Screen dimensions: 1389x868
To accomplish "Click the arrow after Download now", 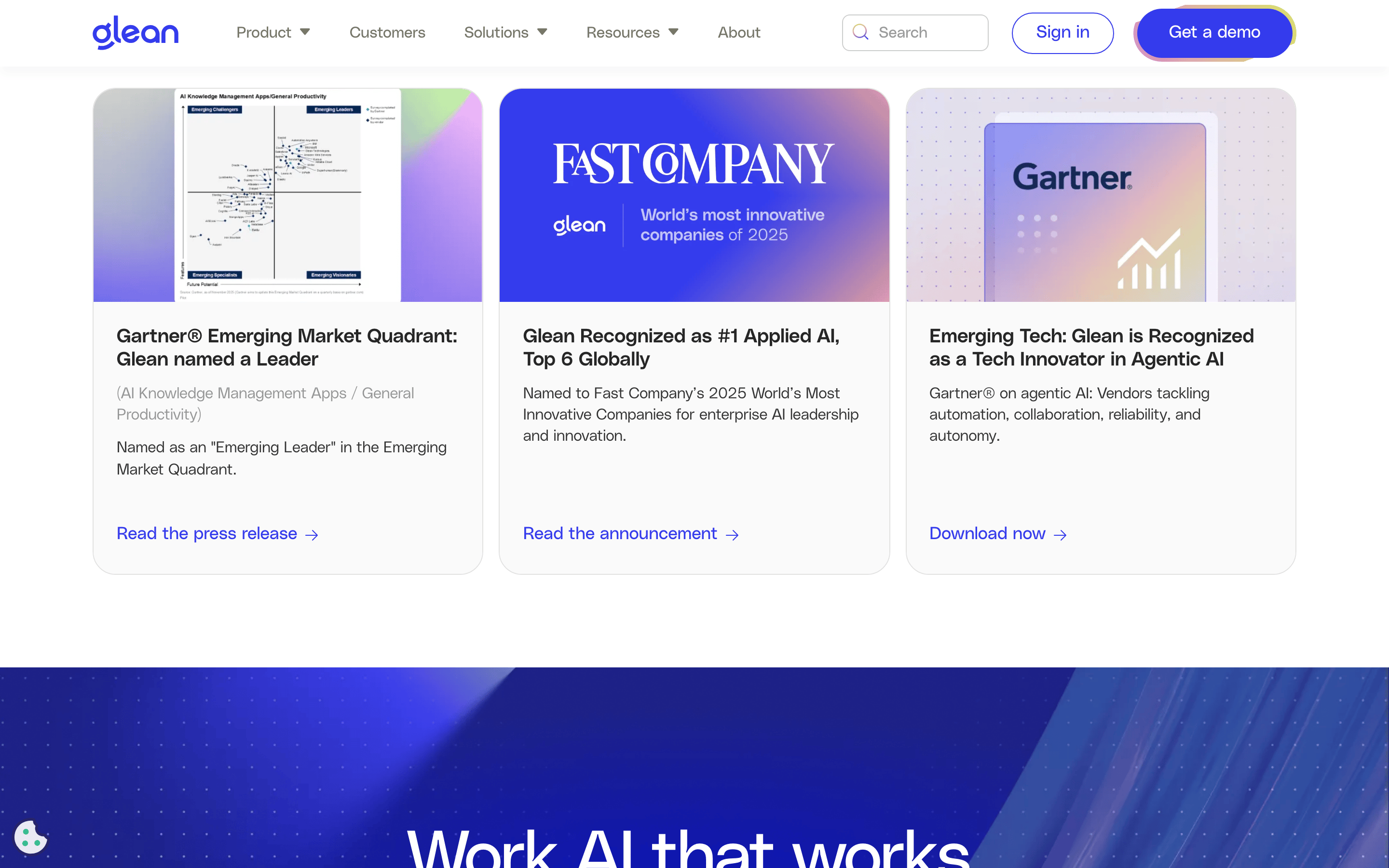I will 1060,534.
